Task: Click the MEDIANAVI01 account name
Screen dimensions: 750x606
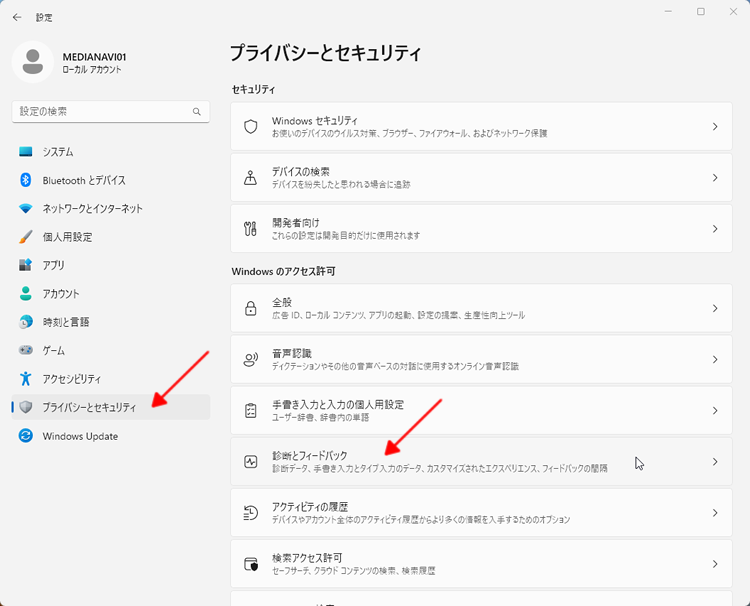Action: click(94, 57)
